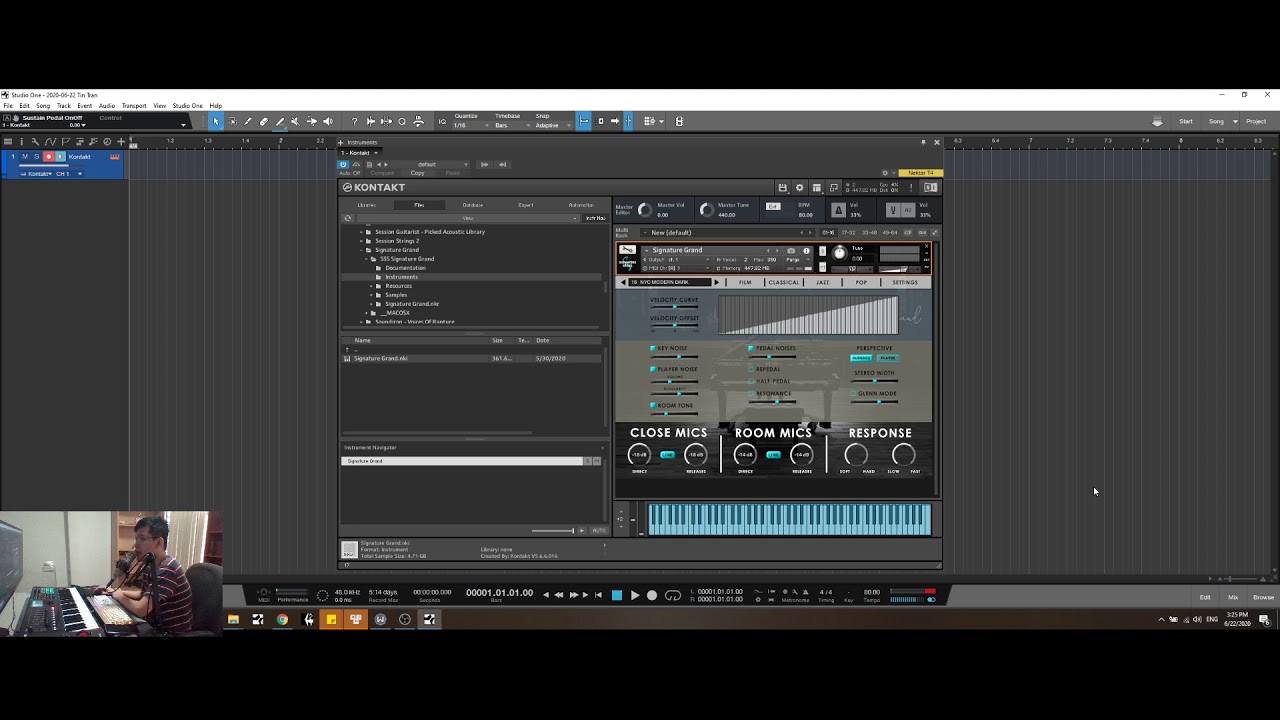Solo the Kontakt track
Image resolution: width=1280 pixels, height=720 pixels.
coord(36,157)
